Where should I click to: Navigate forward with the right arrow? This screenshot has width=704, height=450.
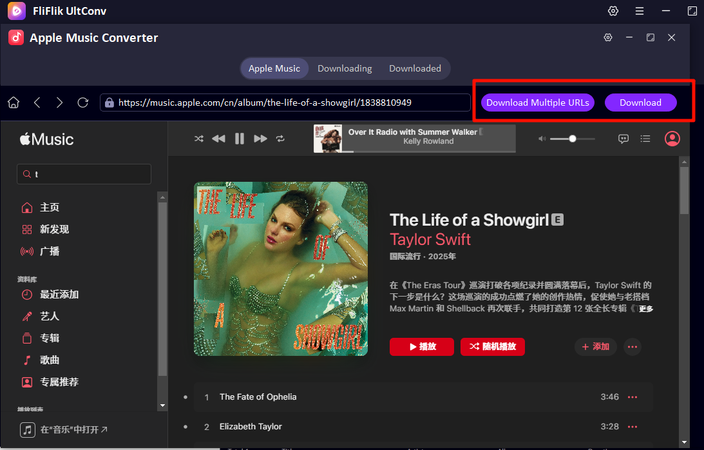60,102
